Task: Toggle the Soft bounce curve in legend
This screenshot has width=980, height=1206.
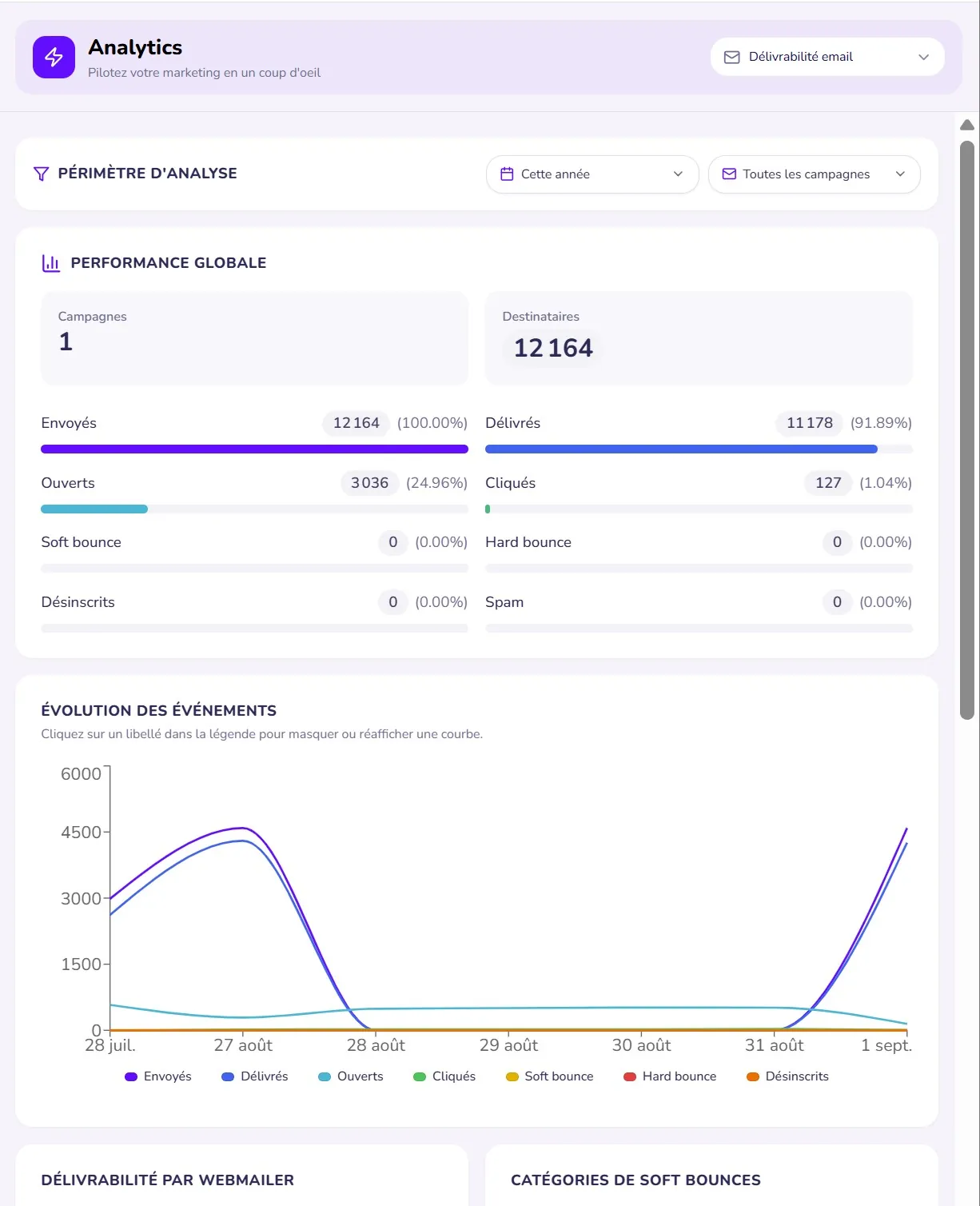Action: [550, 1076]
